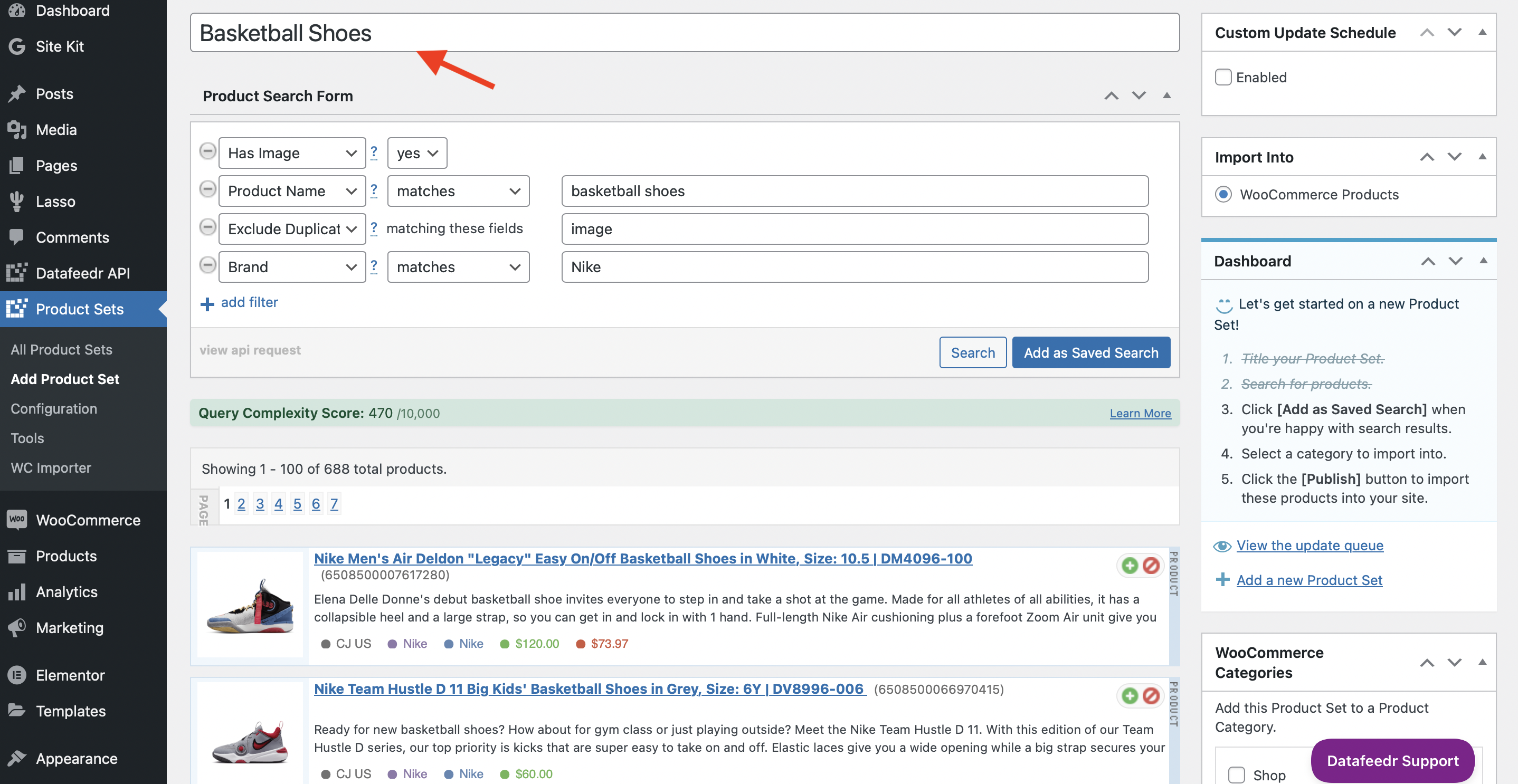Open Product Name matches operator dropdown
Image resolution: width=1518 pixels, height=784 pixels.
(x=459, y=191)
